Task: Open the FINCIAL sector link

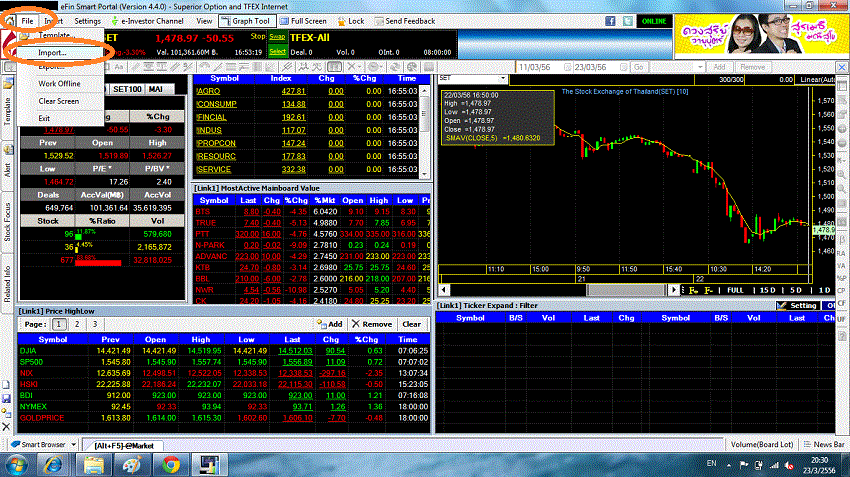Action: tap(211, 117)
